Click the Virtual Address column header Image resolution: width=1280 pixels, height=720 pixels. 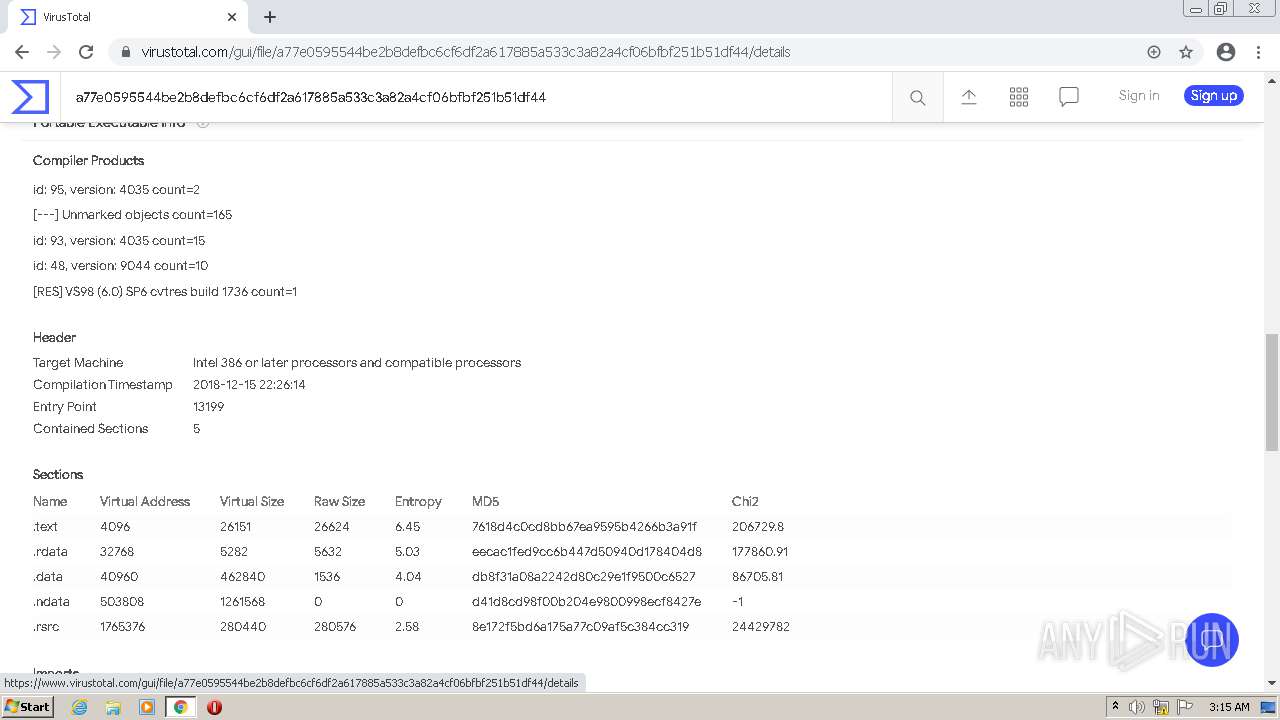145,502
